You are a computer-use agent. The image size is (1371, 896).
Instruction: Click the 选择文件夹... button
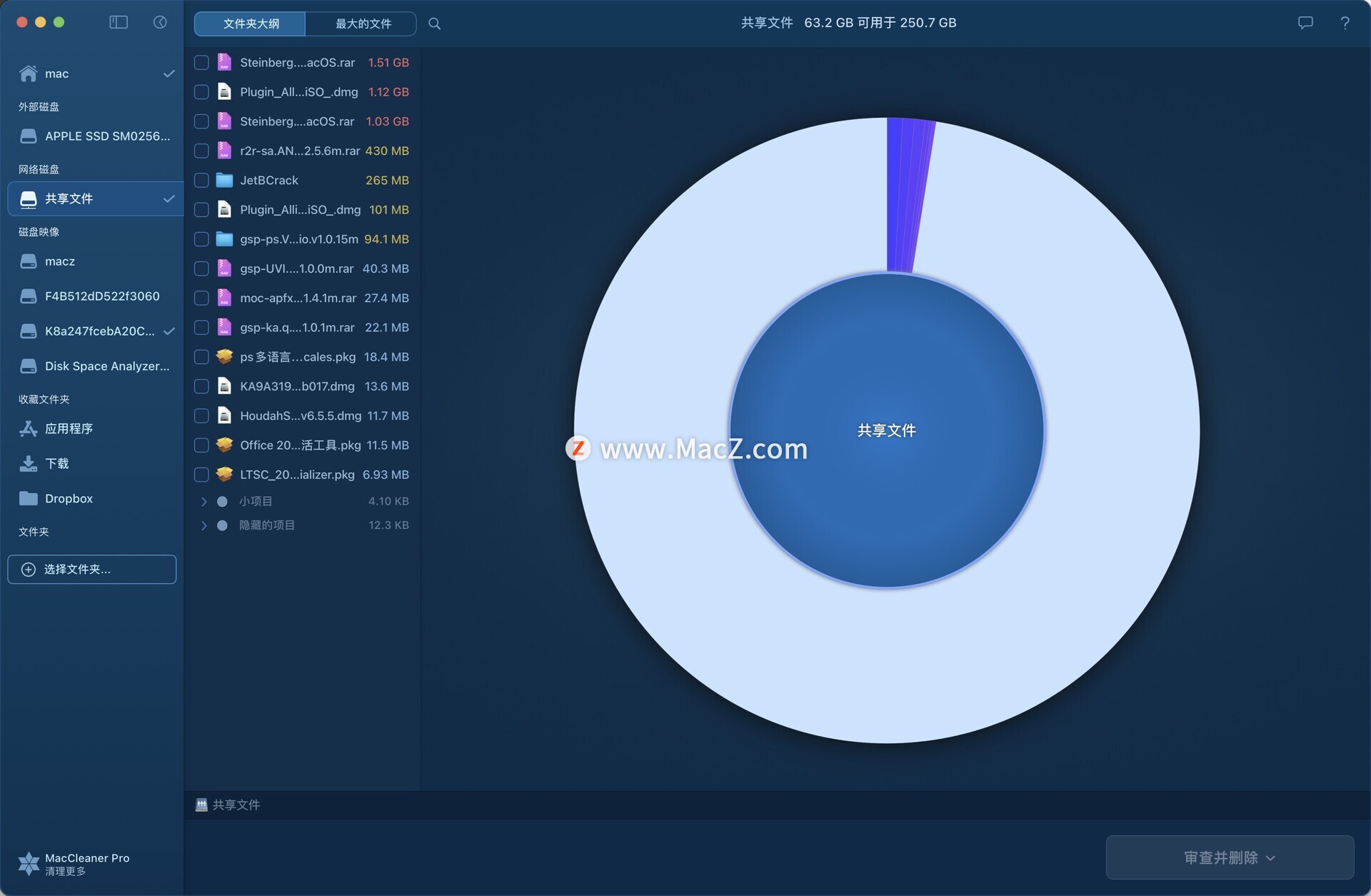pos(92,569)
